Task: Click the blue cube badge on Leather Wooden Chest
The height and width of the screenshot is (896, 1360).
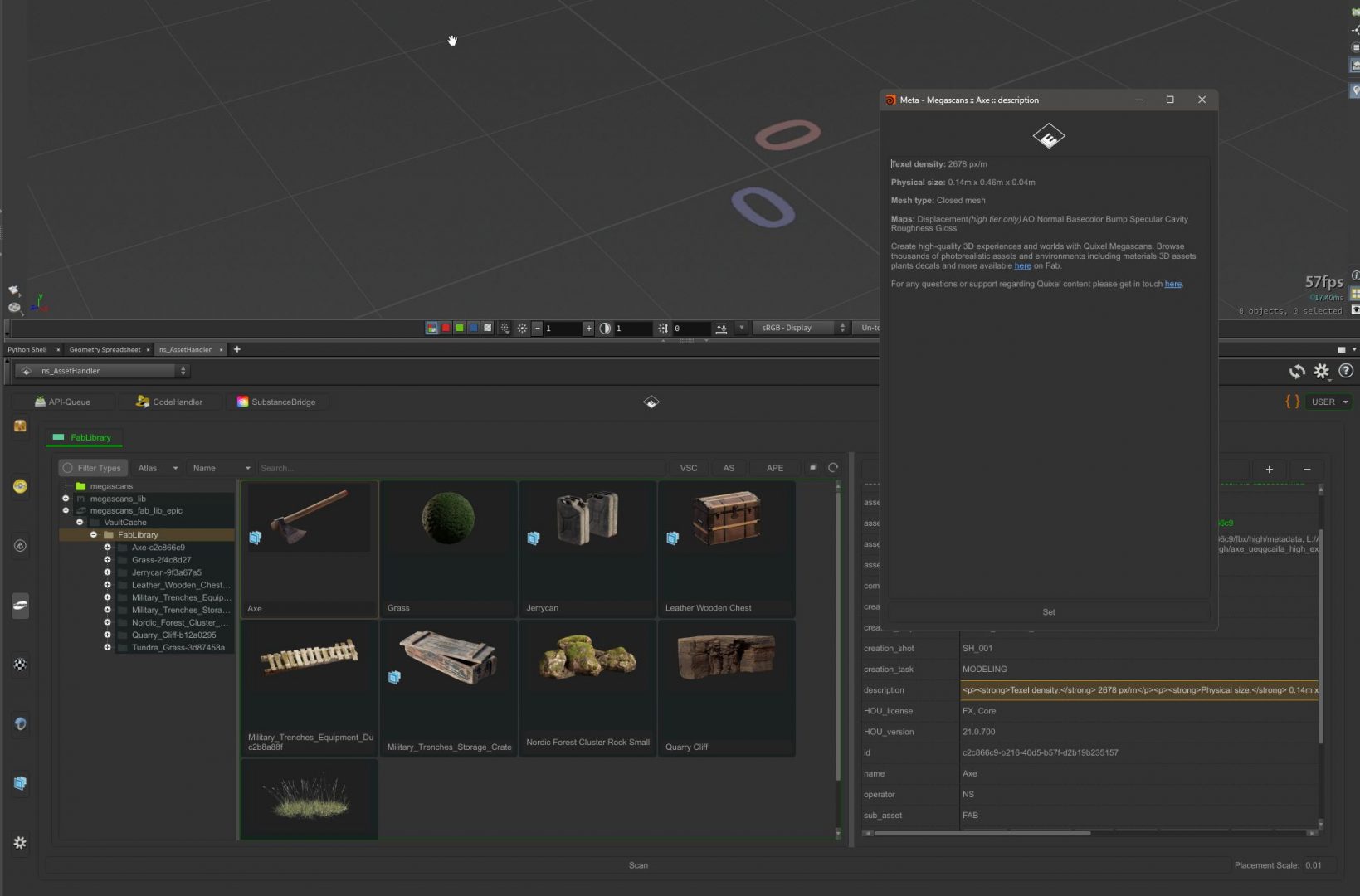Action: click(673, 538)
